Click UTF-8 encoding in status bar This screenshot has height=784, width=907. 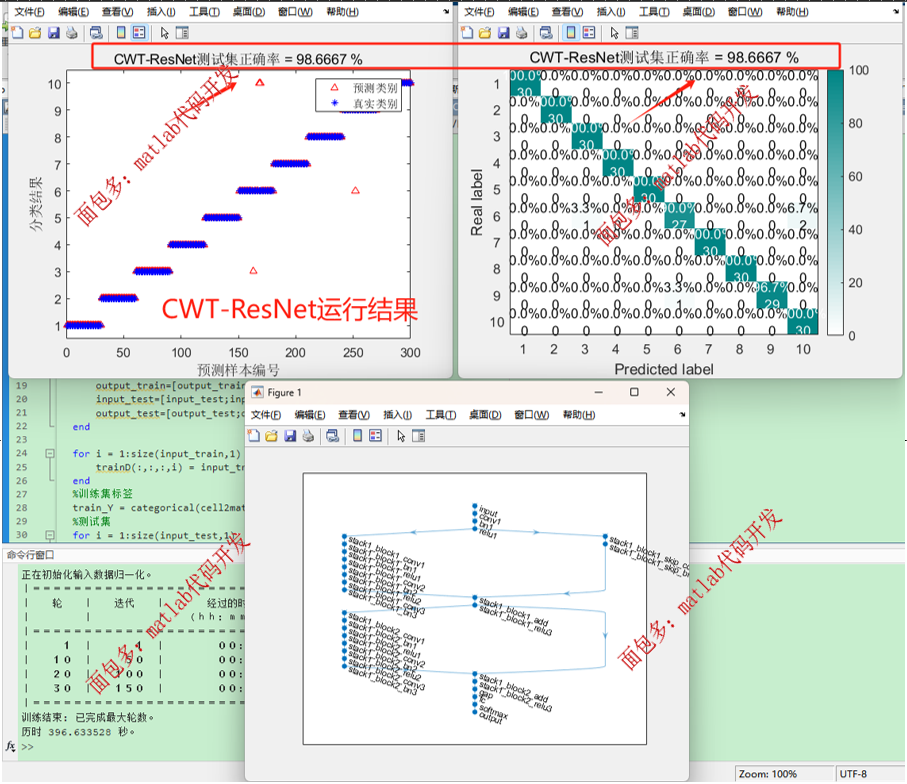point(856,774)
